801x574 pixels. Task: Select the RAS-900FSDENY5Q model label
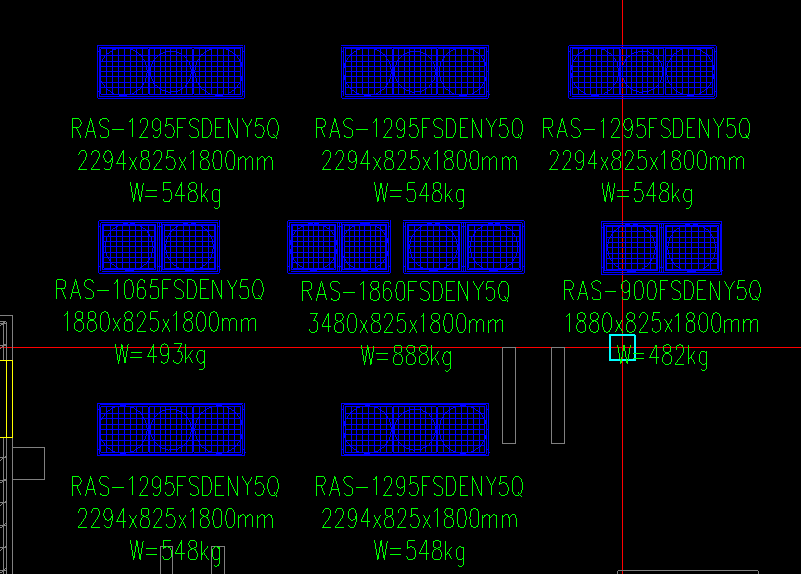[662, 291]
